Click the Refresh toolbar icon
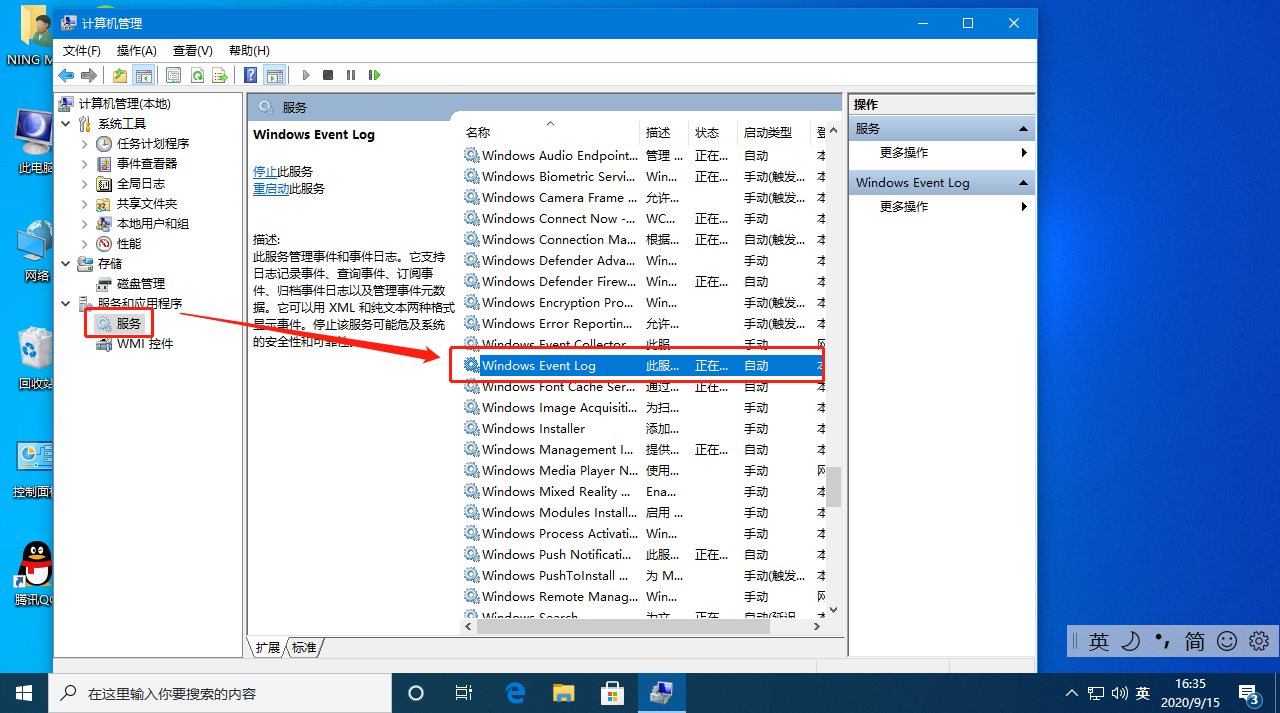The height and width of the screenshot is (713, 1280). [197, 75]
